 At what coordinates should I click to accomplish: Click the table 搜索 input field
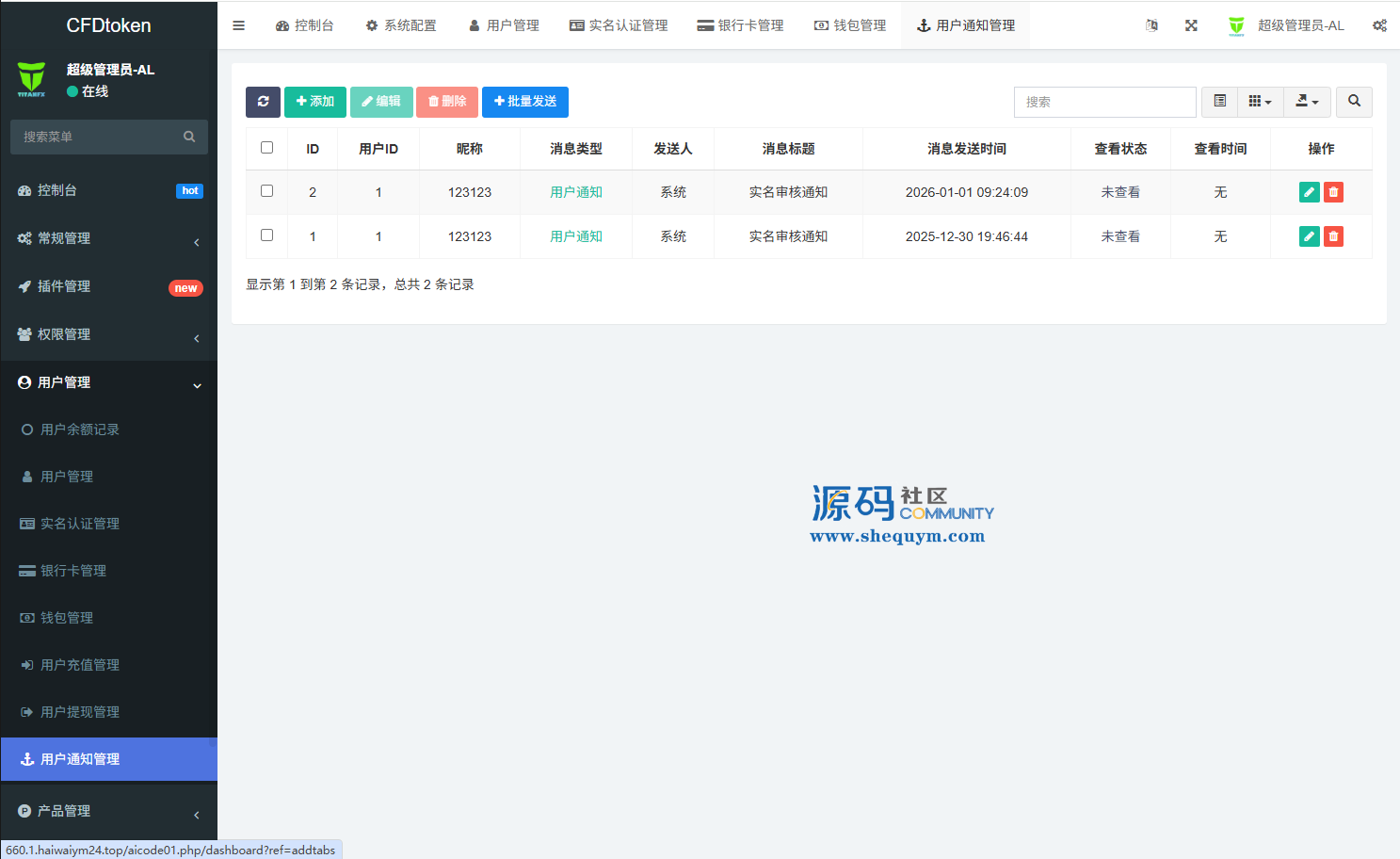point(1104,102)
